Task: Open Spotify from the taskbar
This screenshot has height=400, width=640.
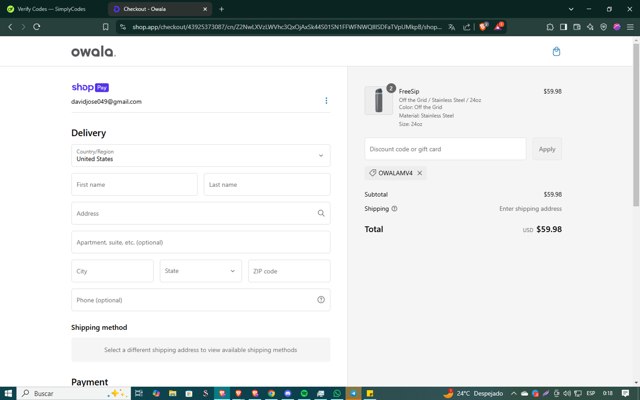Action: [x=304, y=393]
